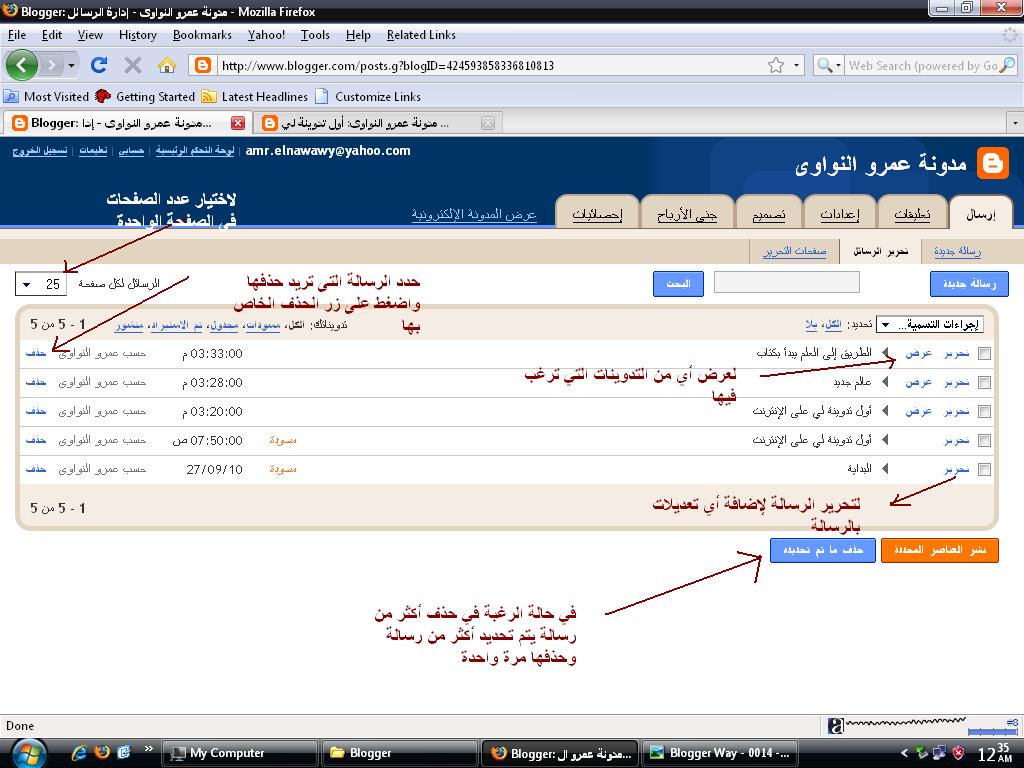
Task: Select checkbox of the draft timed 07:50:00
Action: tap(984, 441)
